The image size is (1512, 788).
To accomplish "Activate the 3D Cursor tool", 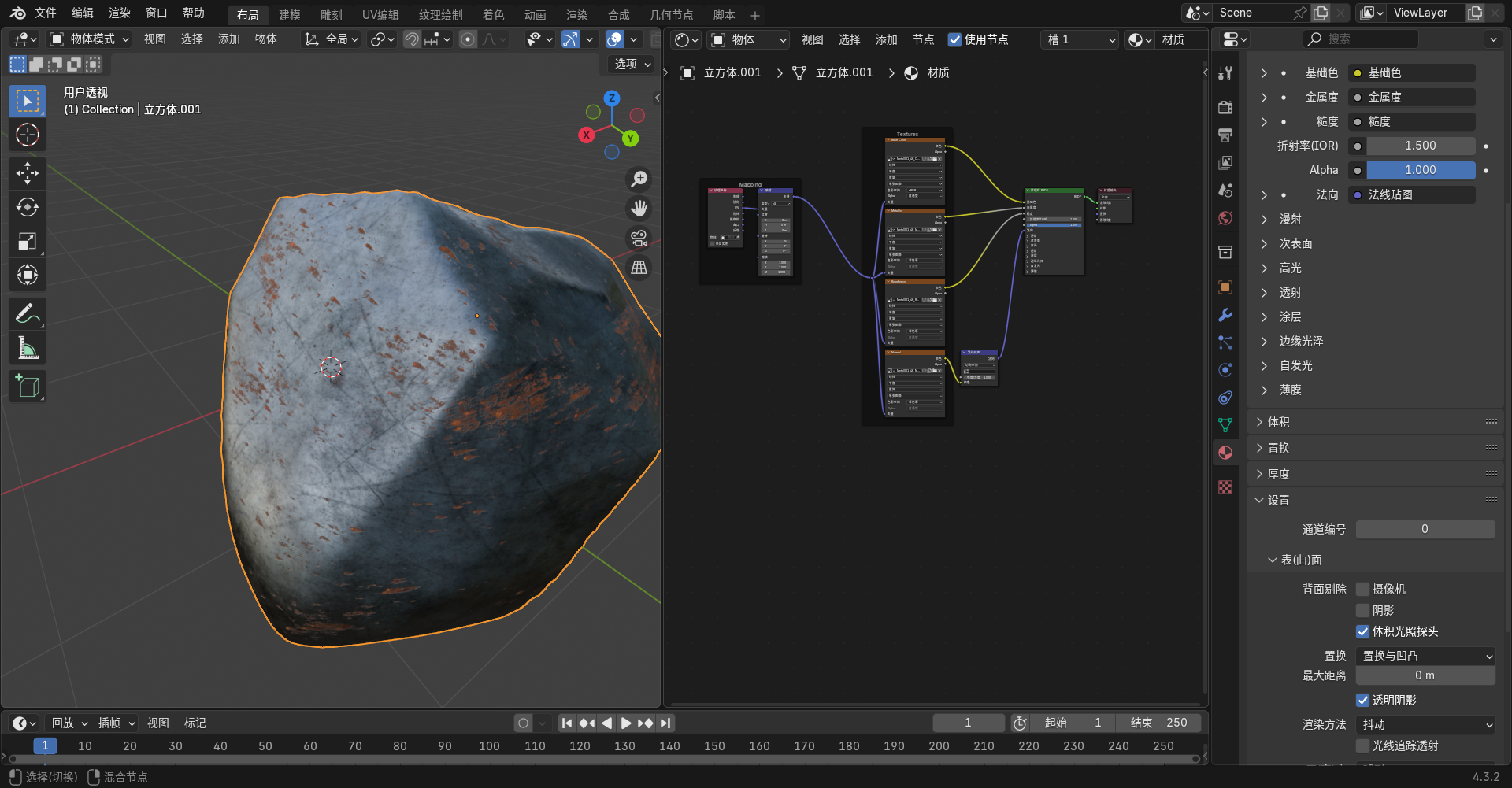I will pyautogui.click(x=28, y=135).
